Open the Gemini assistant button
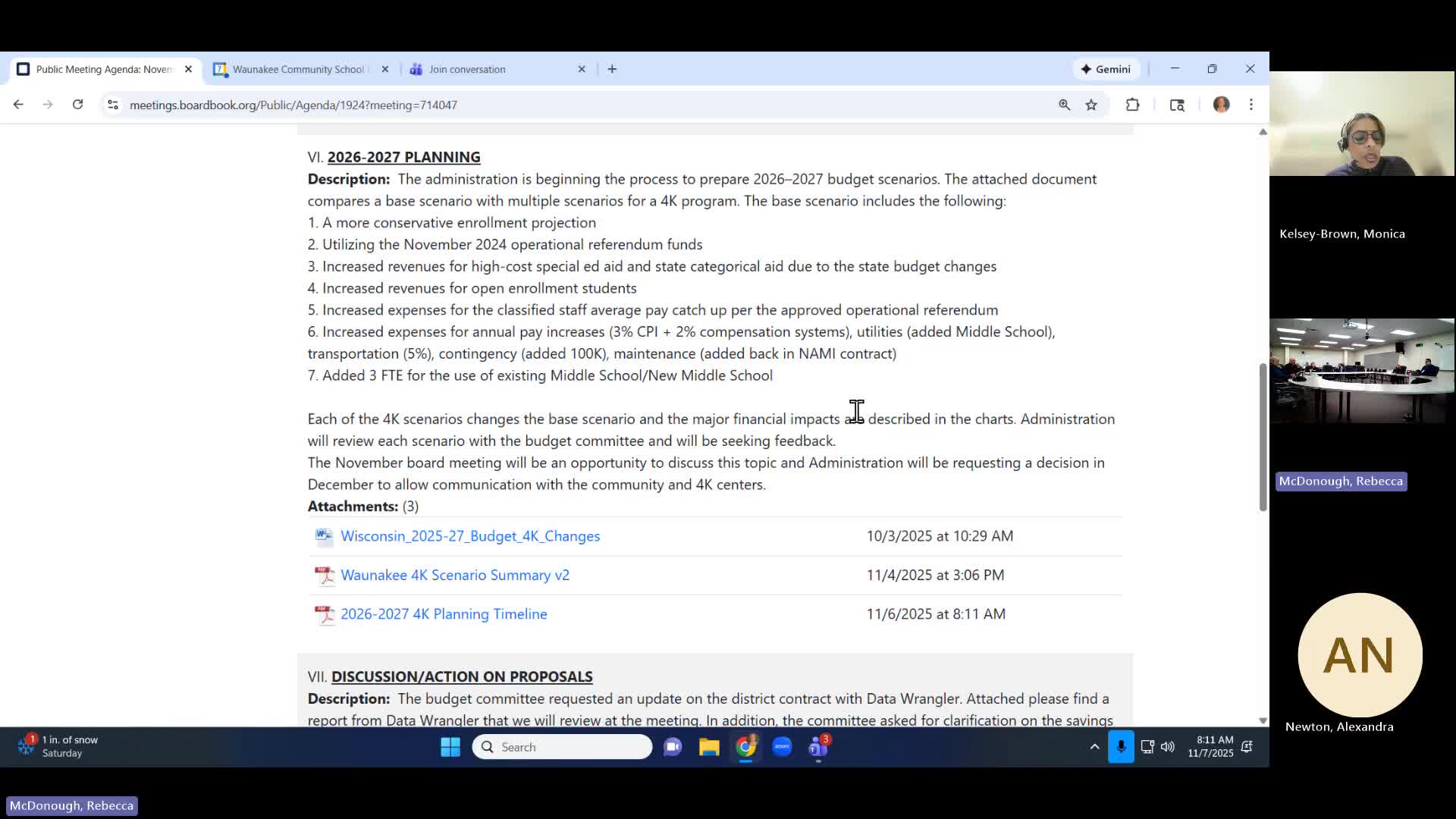Viewport: 1456px width, 819px height. (x=1106, y=69)
